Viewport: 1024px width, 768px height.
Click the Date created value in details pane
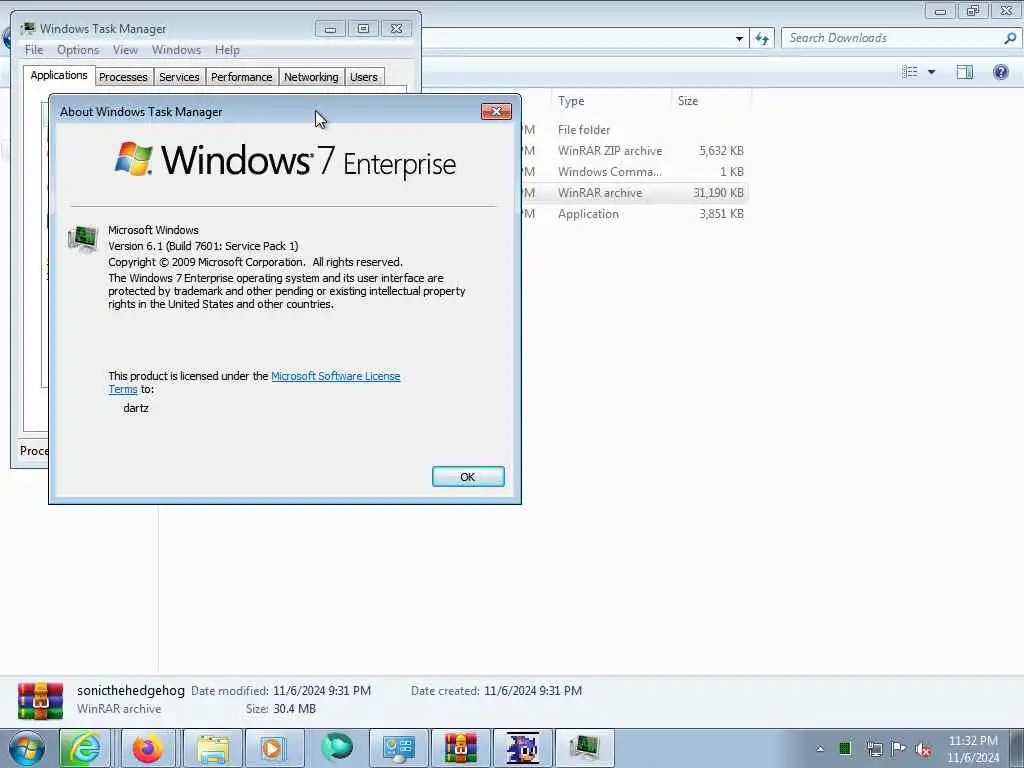point(533,691)
